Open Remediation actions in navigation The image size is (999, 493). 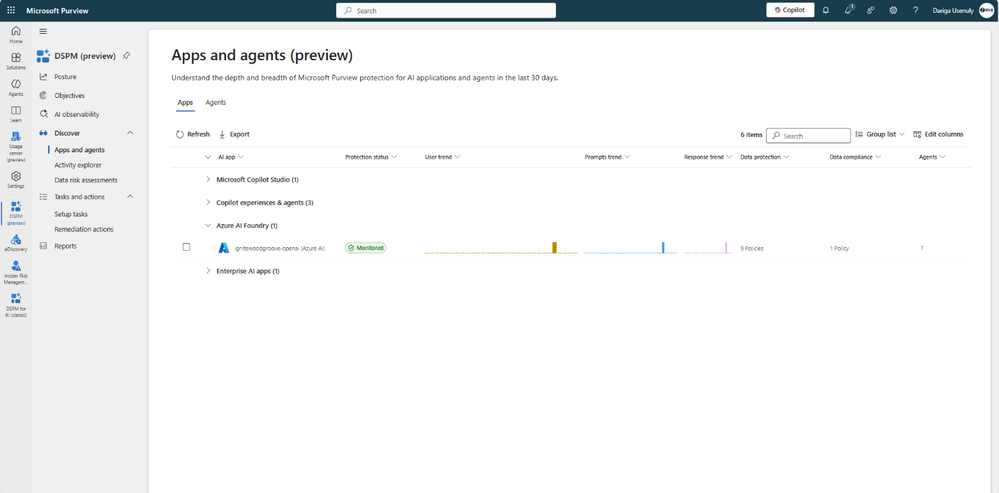[x=84, y=229]
